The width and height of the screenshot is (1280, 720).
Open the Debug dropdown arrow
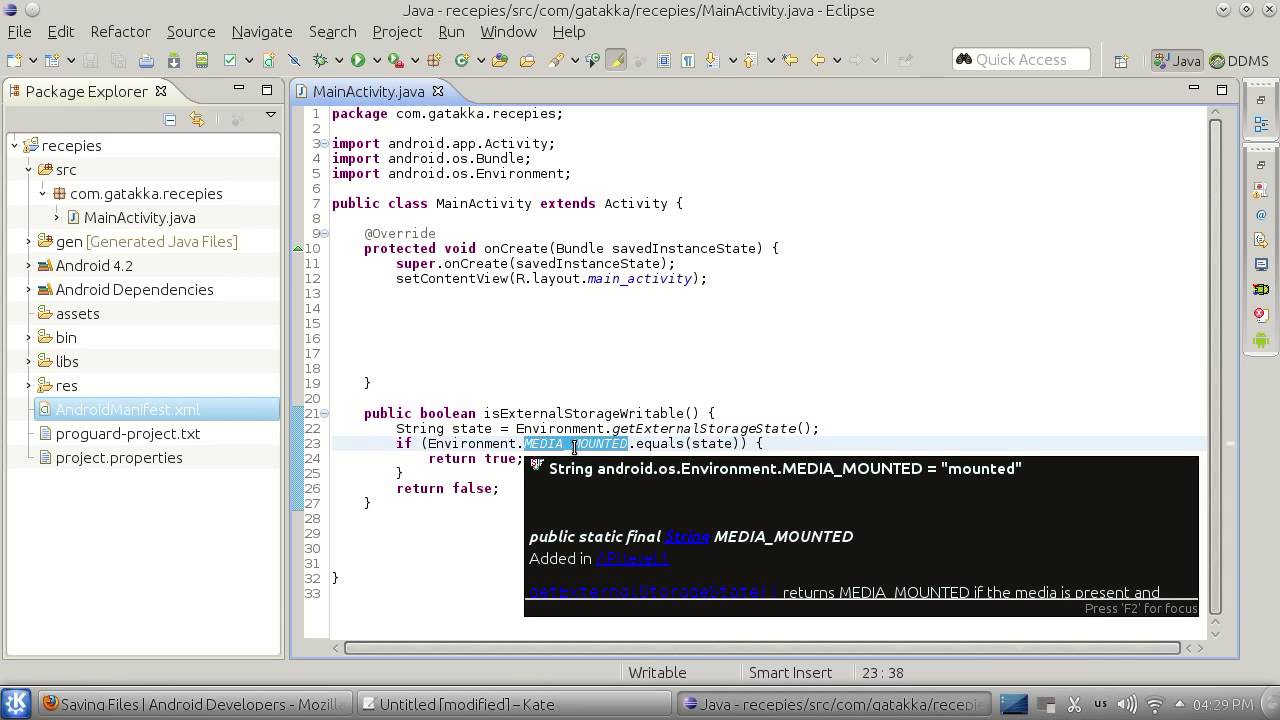pyautogui.click(x=339, y=61)
